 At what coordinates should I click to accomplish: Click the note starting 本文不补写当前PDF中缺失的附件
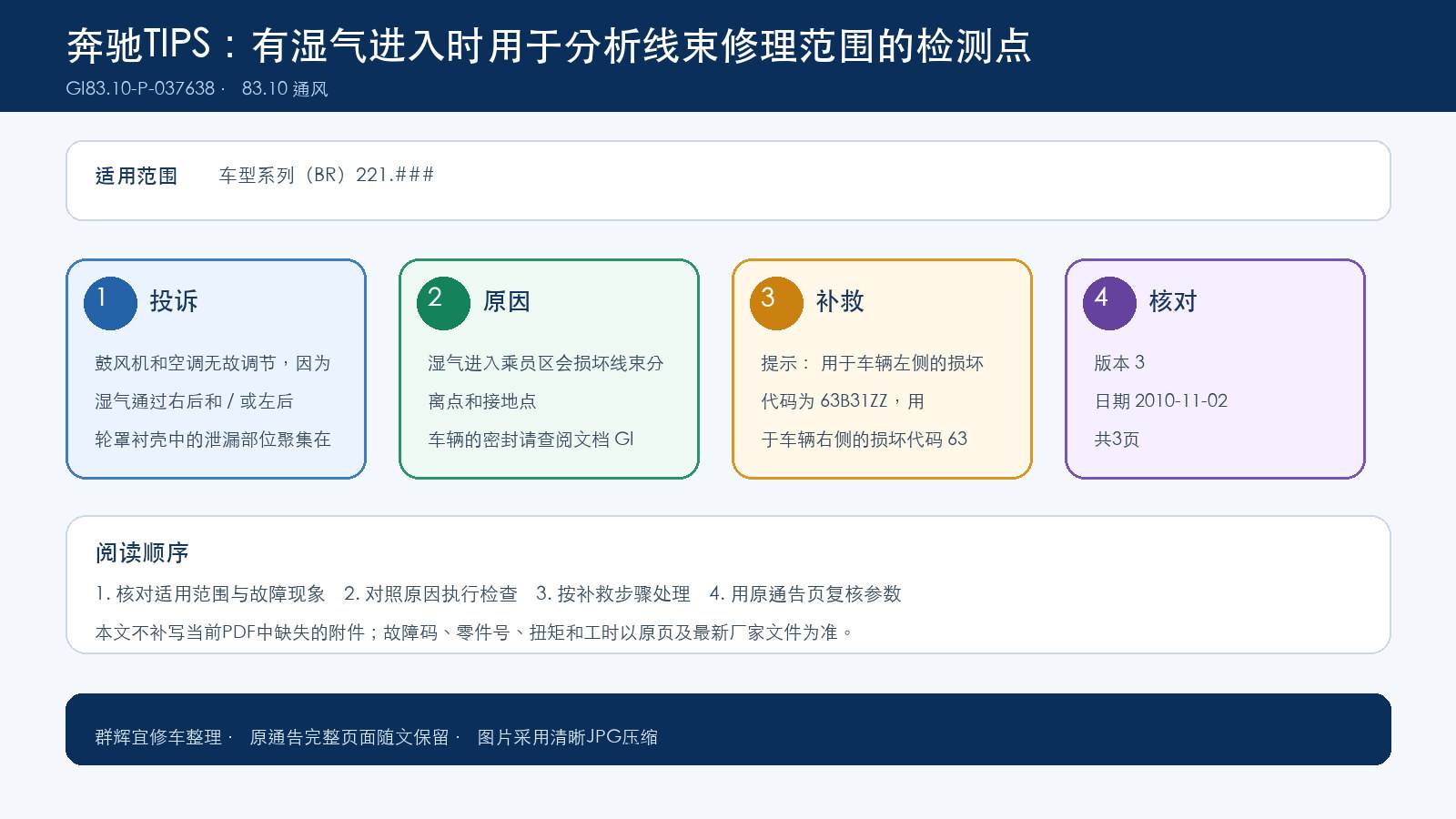(x=474, y=632)
